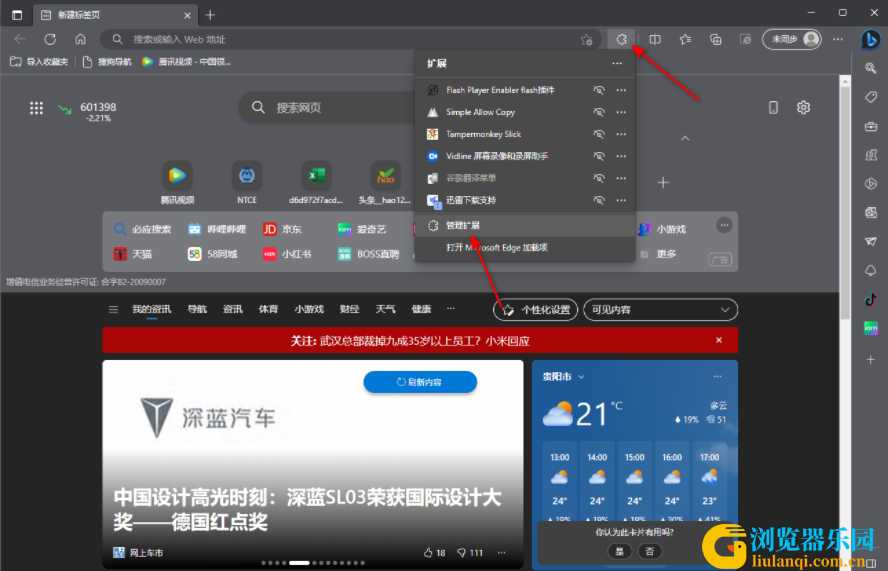Screen dimensions: 888x571
Task: Click 个性化设置 button
Action: point(535,310)
